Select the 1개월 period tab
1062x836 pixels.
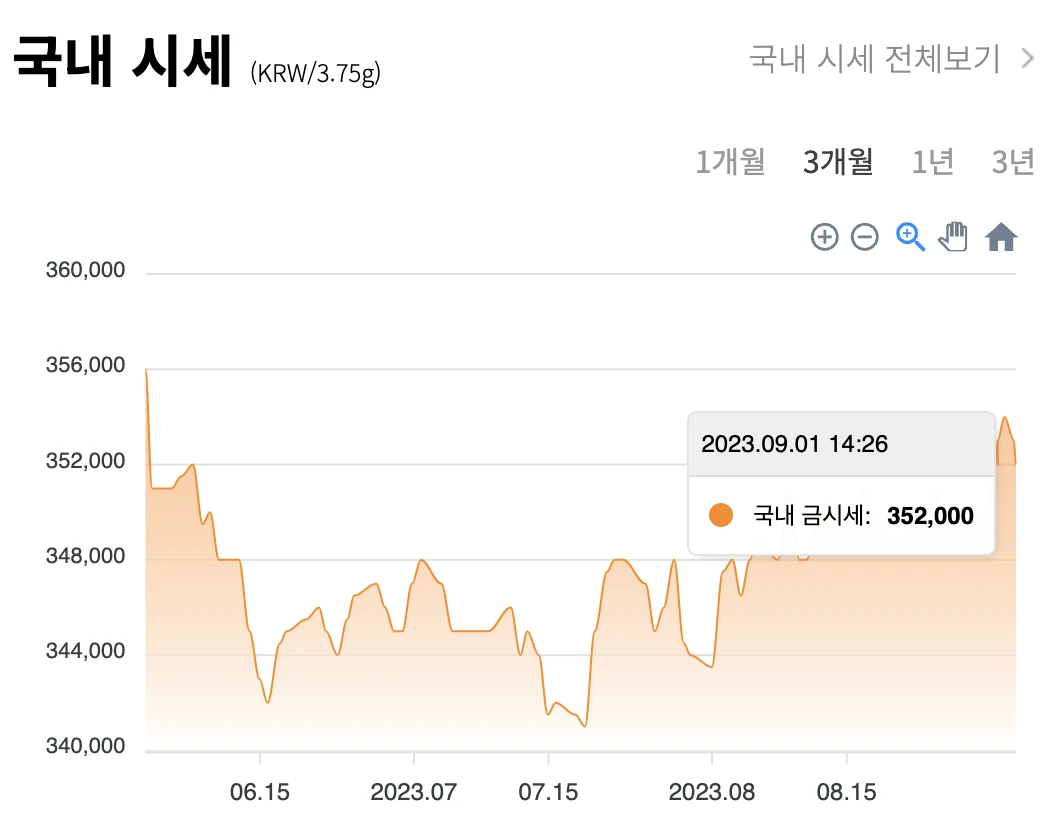732,161
